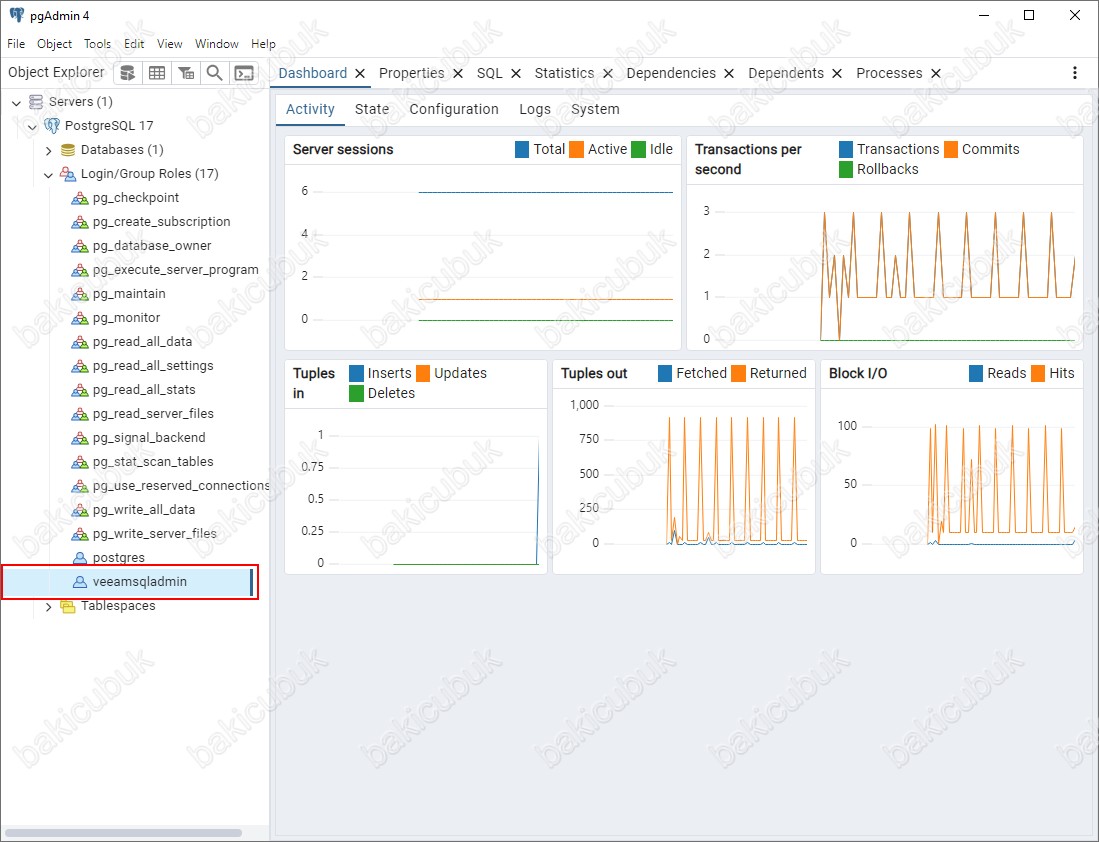
Task: Launch the PSQL Tool terminal icon
Action: pos(244,73)
